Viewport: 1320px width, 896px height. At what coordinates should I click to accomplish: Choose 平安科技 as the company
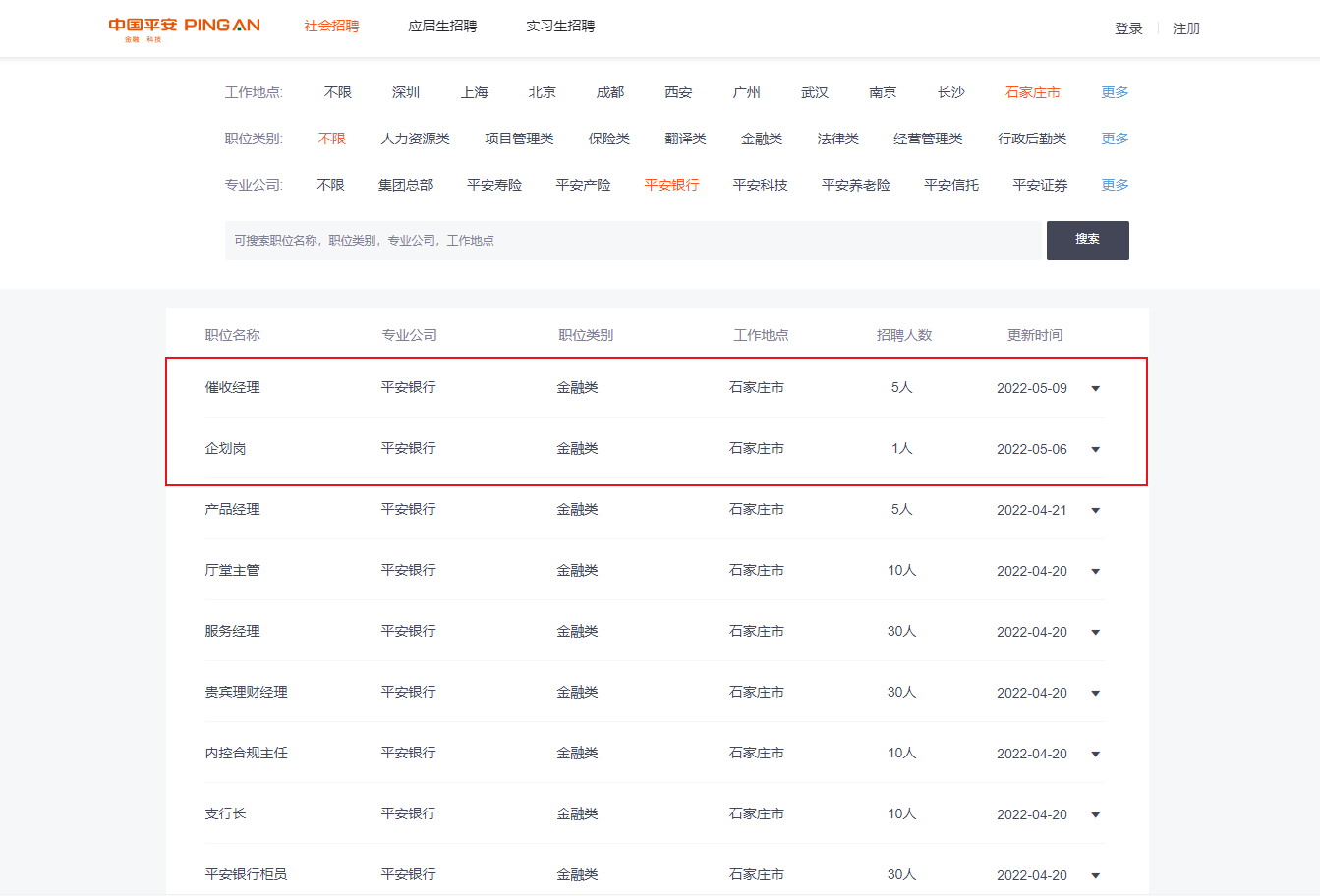pyautogui.click(x=761, y=185)
